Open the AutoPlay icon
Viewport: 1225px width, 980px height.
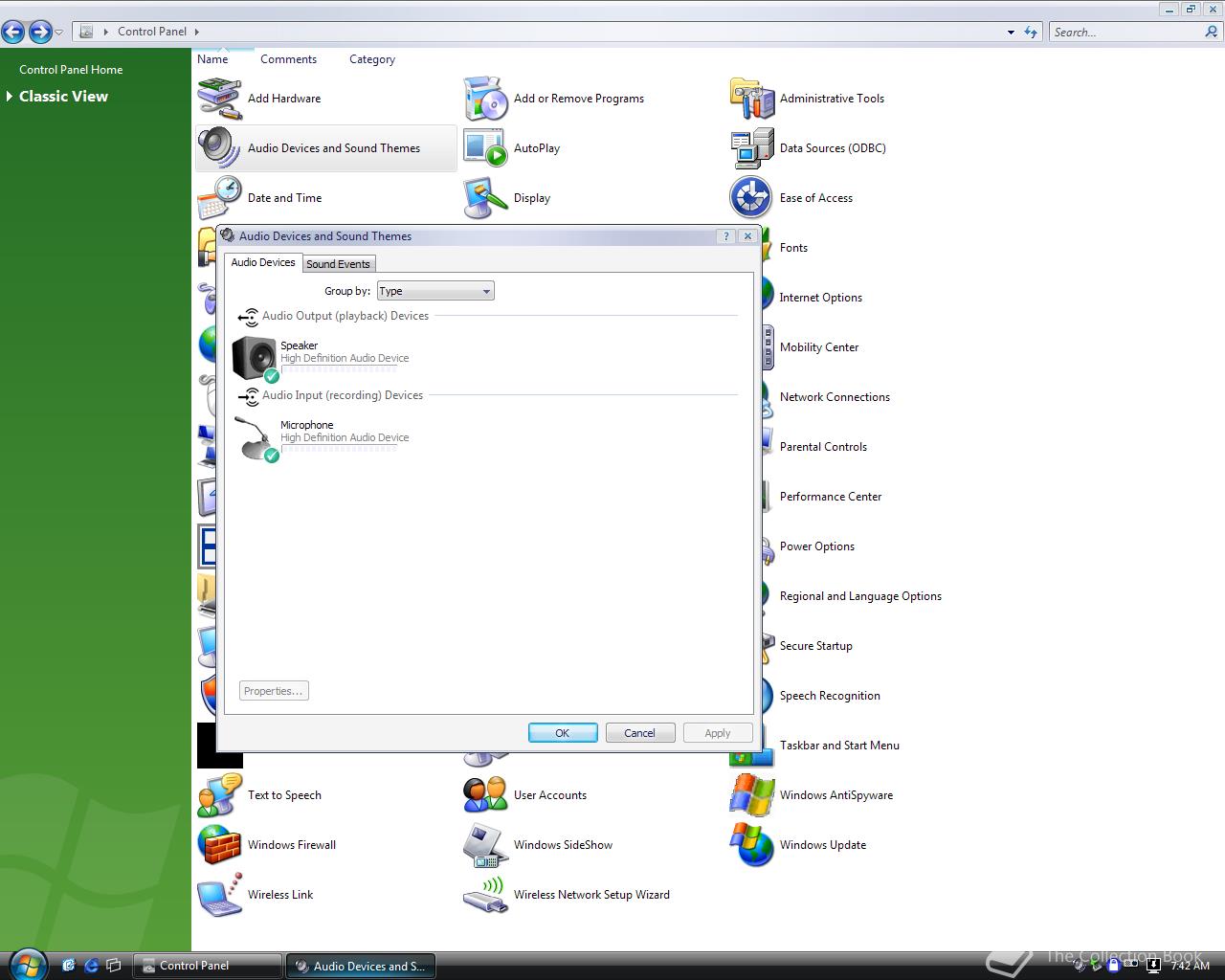pos(485,148)
